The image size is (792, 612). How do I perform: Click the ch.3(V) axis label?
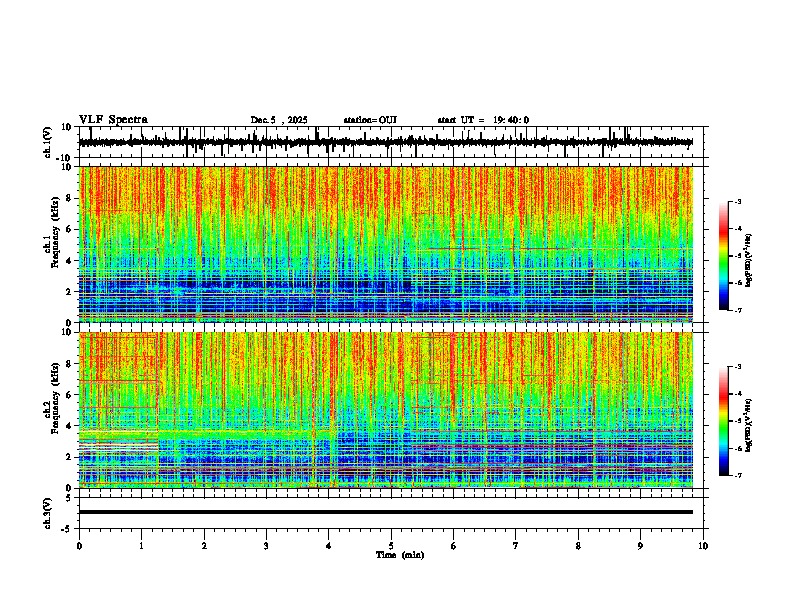coord(48,513)
